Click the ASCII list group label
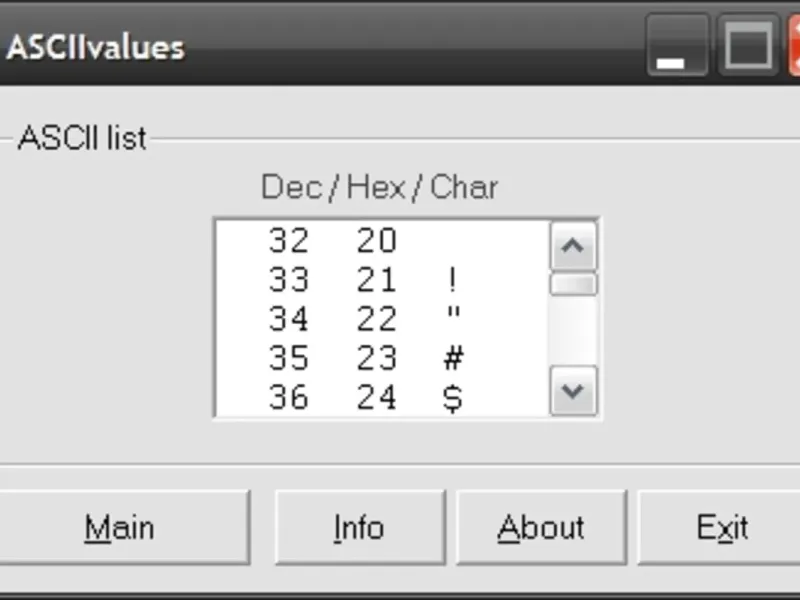 [x=82, y=138]
